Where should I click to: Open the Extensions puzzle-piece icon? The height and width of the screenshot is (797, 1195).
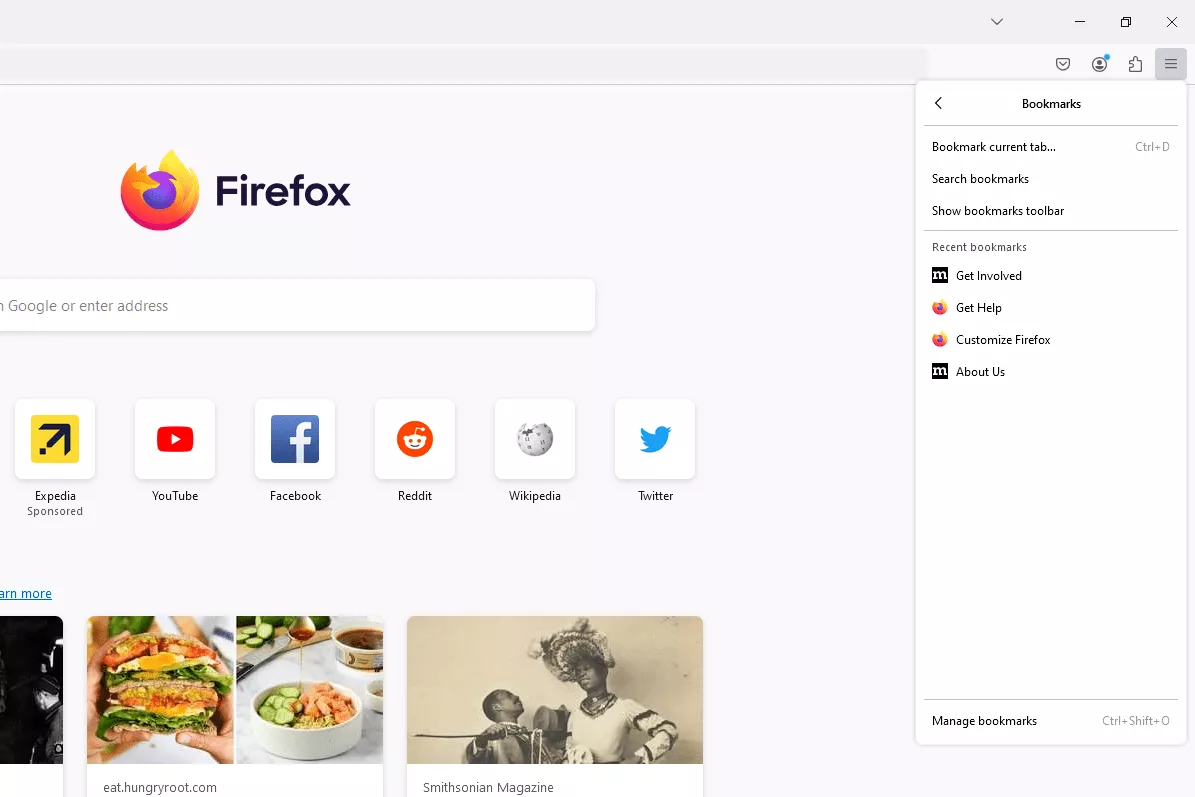(x=1135, y=65)
